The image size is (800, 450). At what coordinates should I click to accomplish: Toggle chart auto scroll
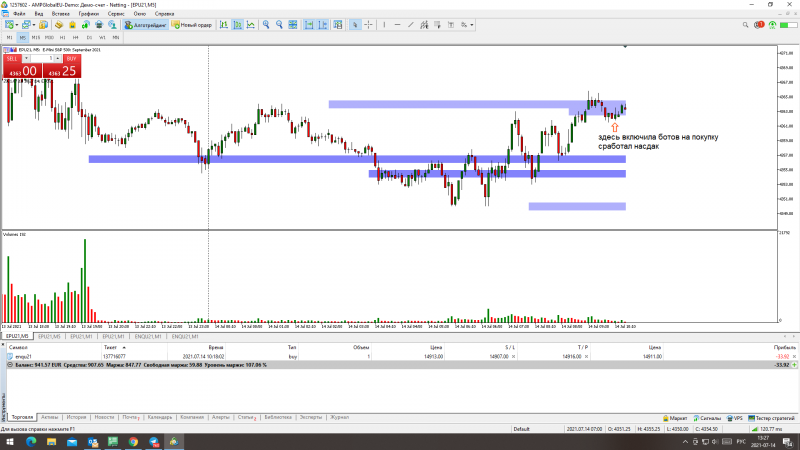[309, 24]
